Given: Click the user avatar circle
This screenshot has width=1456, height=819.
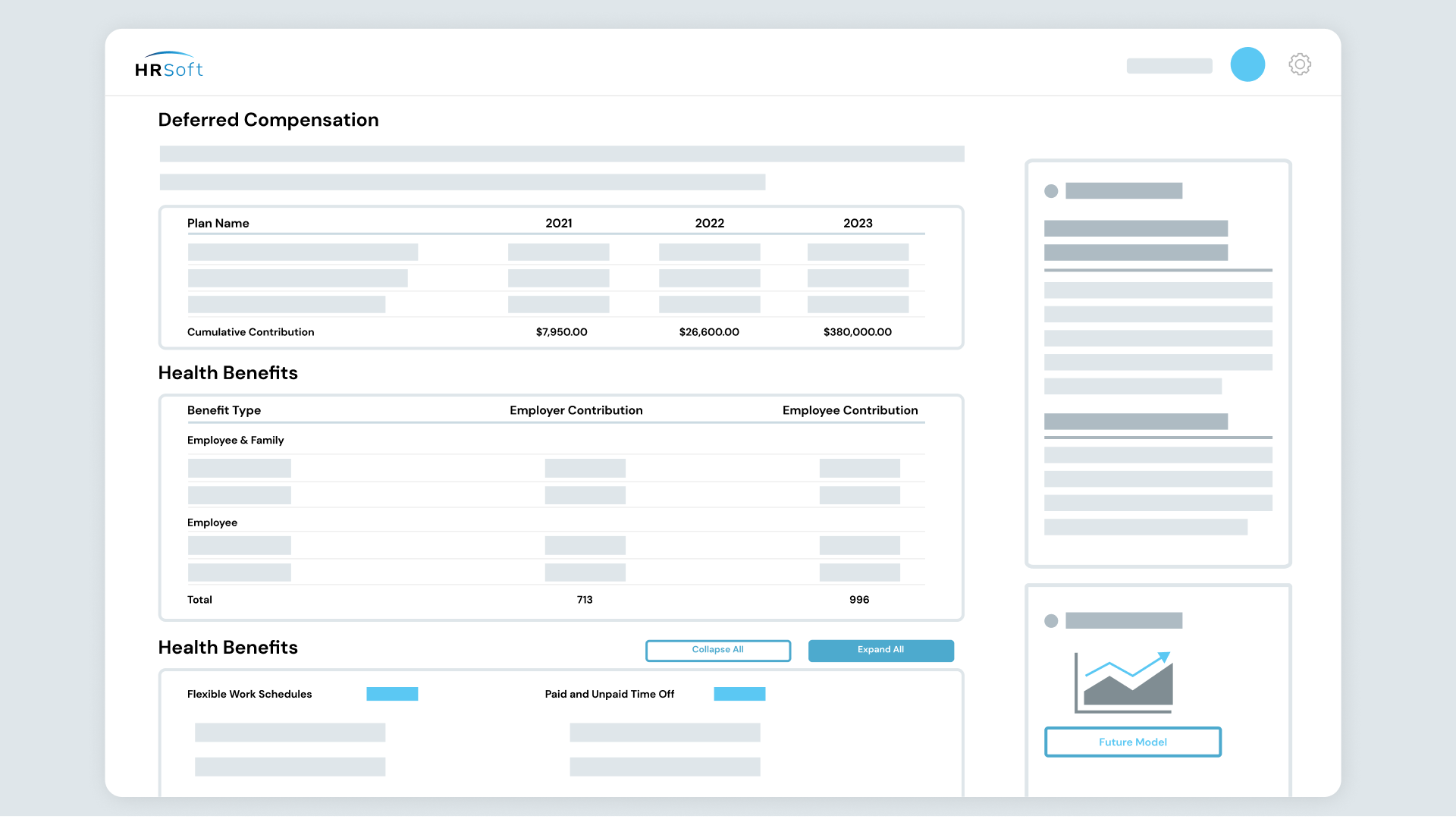Looking at the screenshot, I should (1247, 65).
